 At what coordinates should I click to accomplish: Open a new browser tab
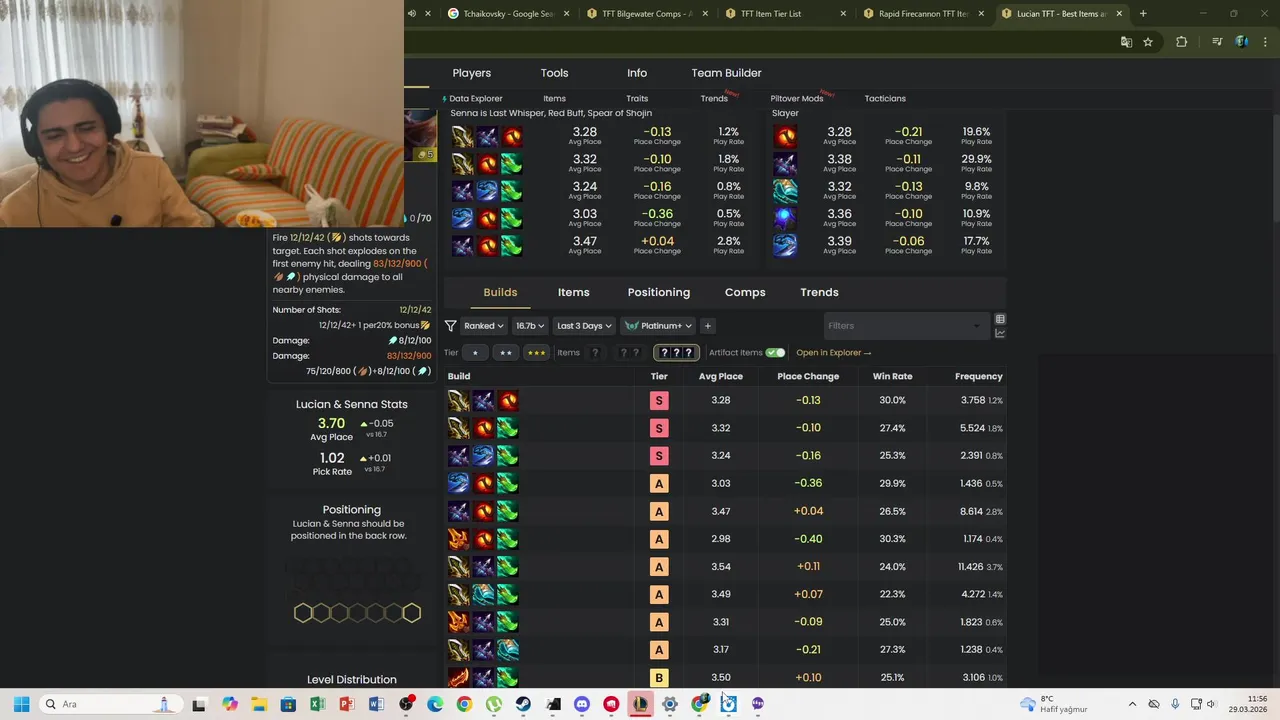pos(1143,14)
